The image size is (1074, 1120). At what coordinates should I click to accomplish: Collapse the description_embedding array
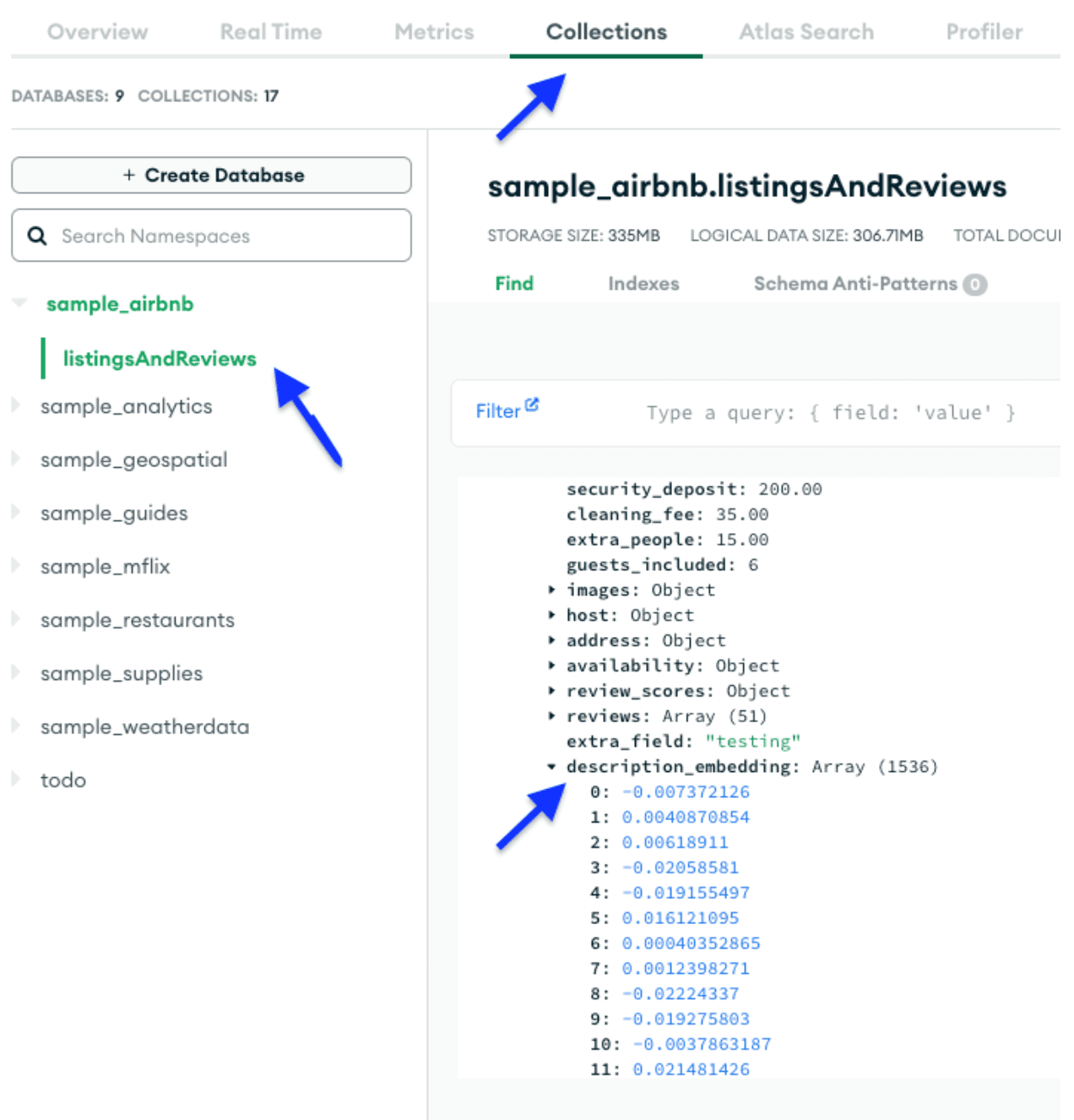pyautogui.click(x=551, y=767)
